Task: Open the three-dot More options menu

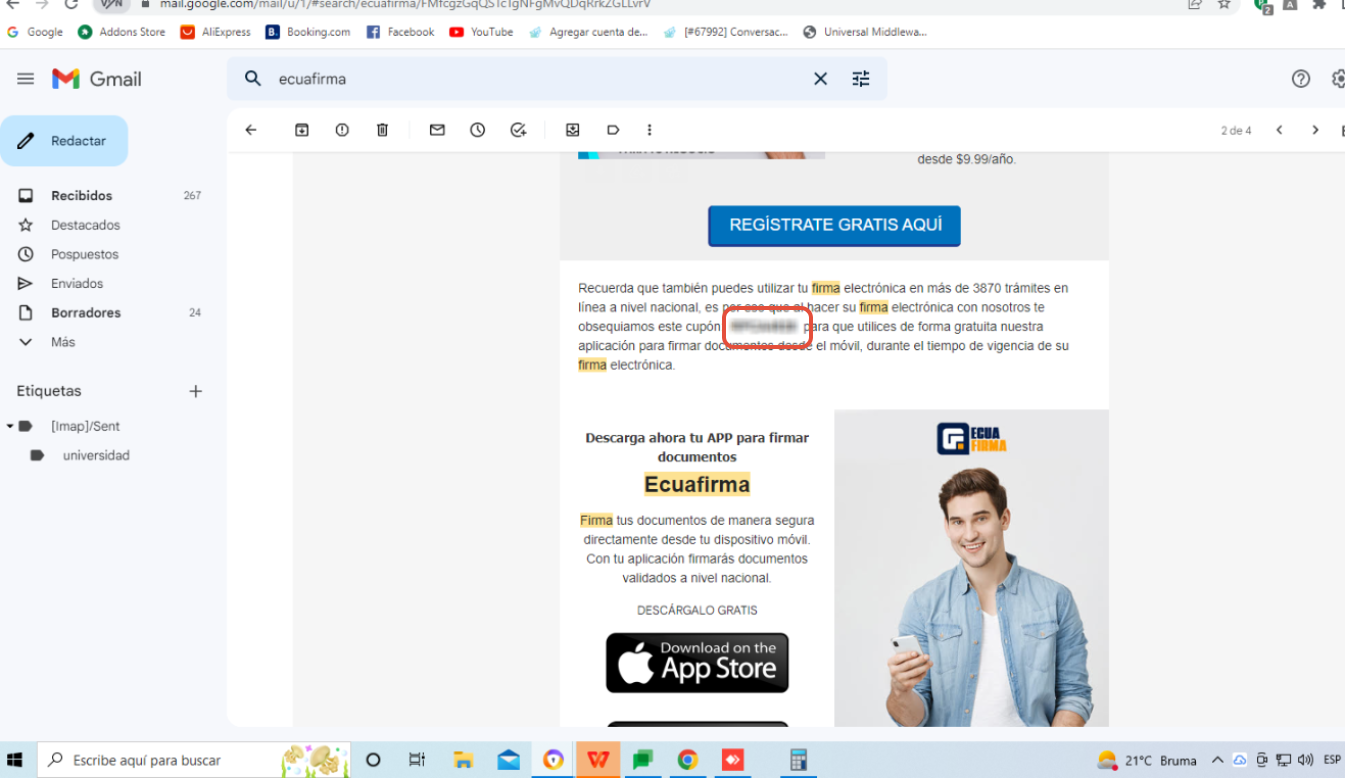Action: coord(650,130)
